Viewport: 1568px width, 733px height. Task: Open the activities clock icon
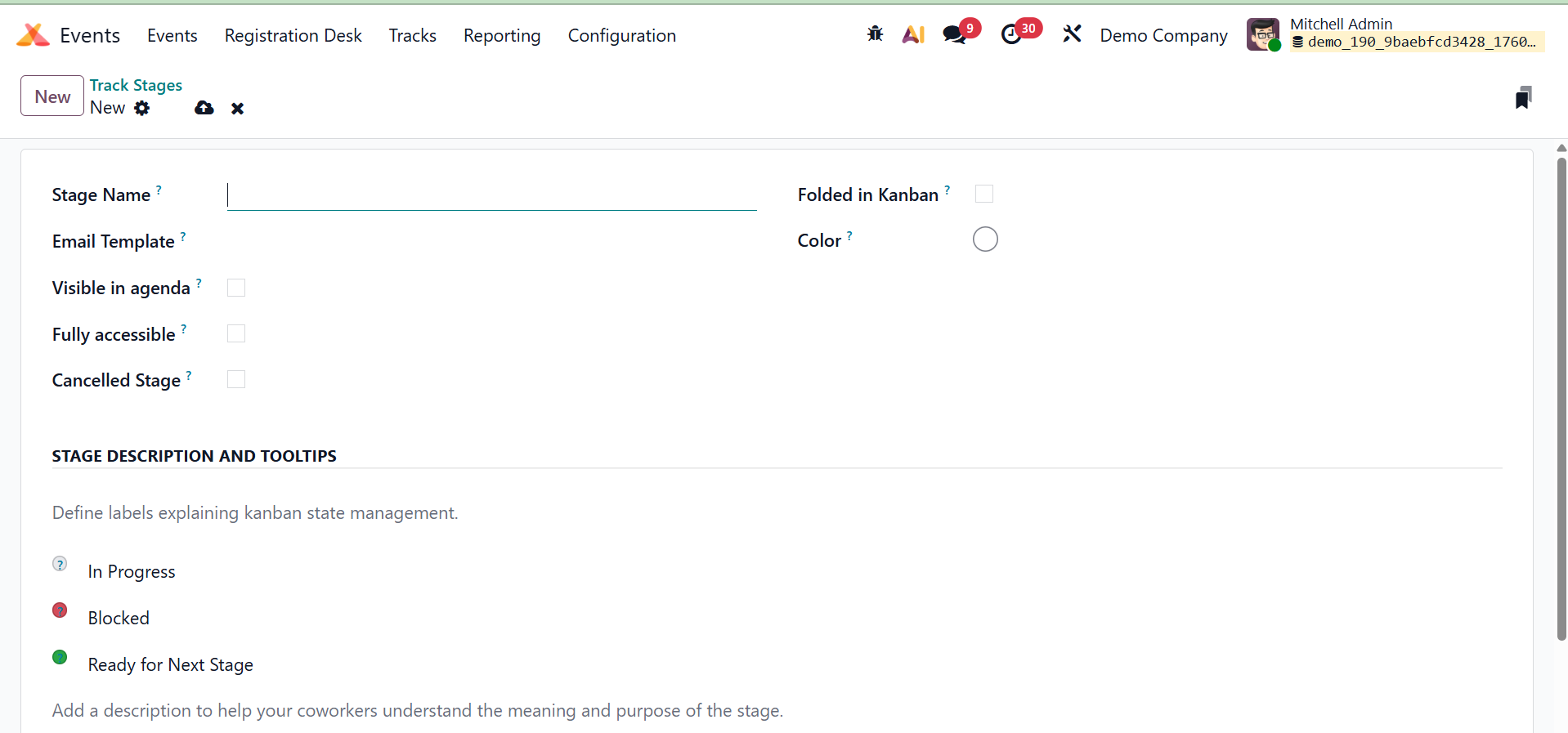click(x=1011, y=34)
